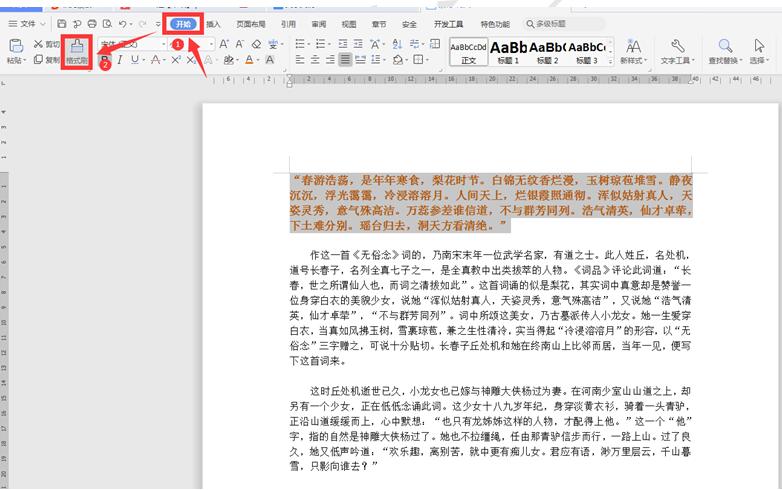The width and height of the screenshot is (782, 490).
Task: Apply the 标题 1 heading style
Action: tap(508, 52)
